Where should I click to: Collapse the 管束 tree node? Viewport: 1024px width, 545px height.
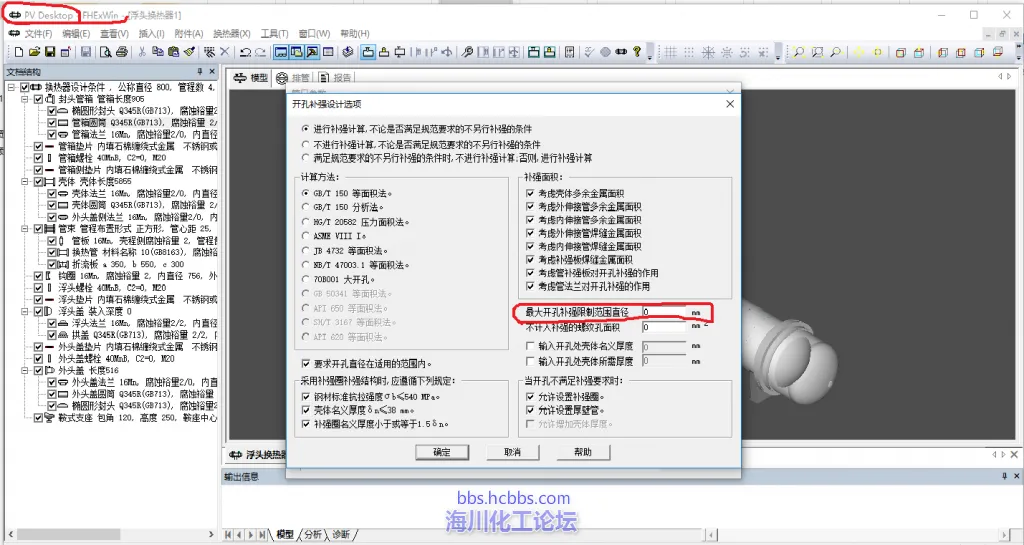pyautogui.click(x=27, y=228)
